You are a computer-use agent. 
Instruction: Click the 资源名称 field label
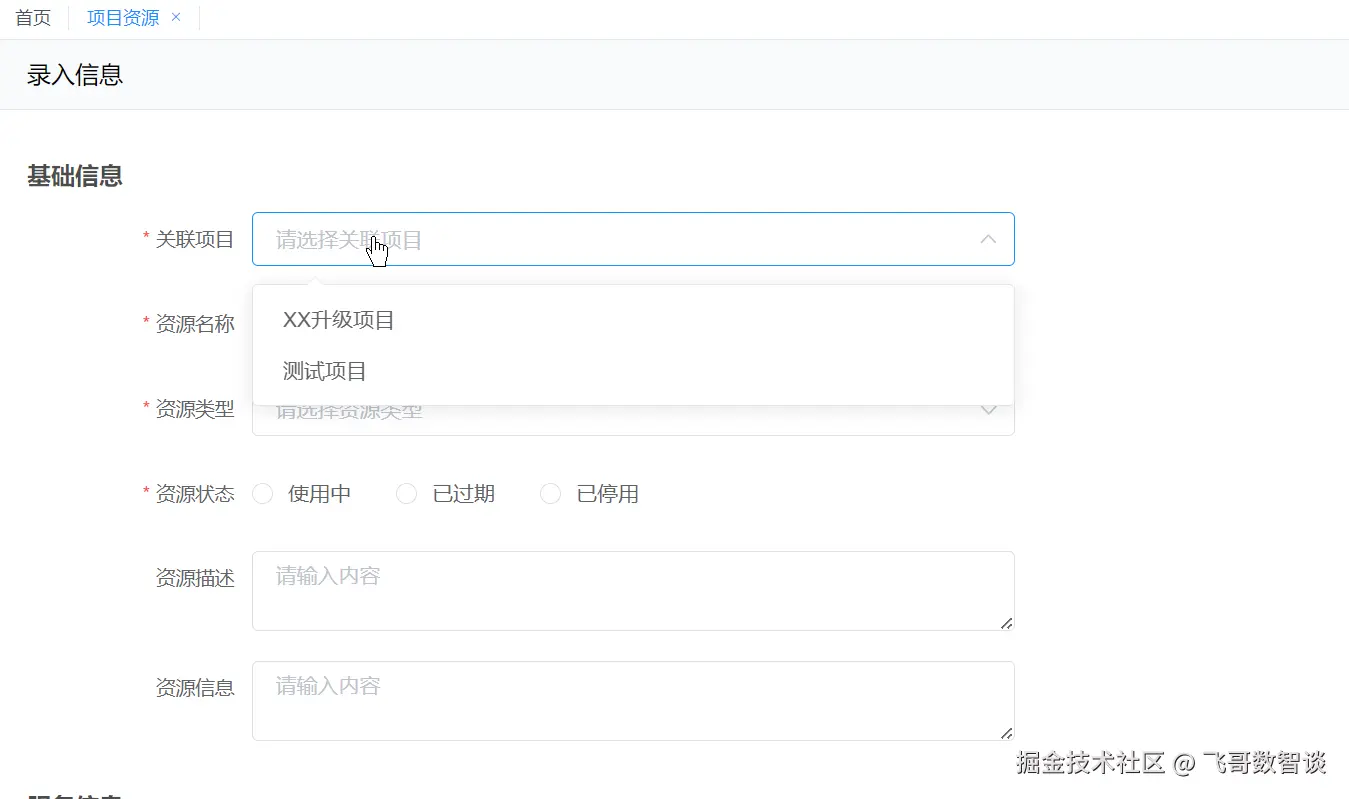coord(195,324)
